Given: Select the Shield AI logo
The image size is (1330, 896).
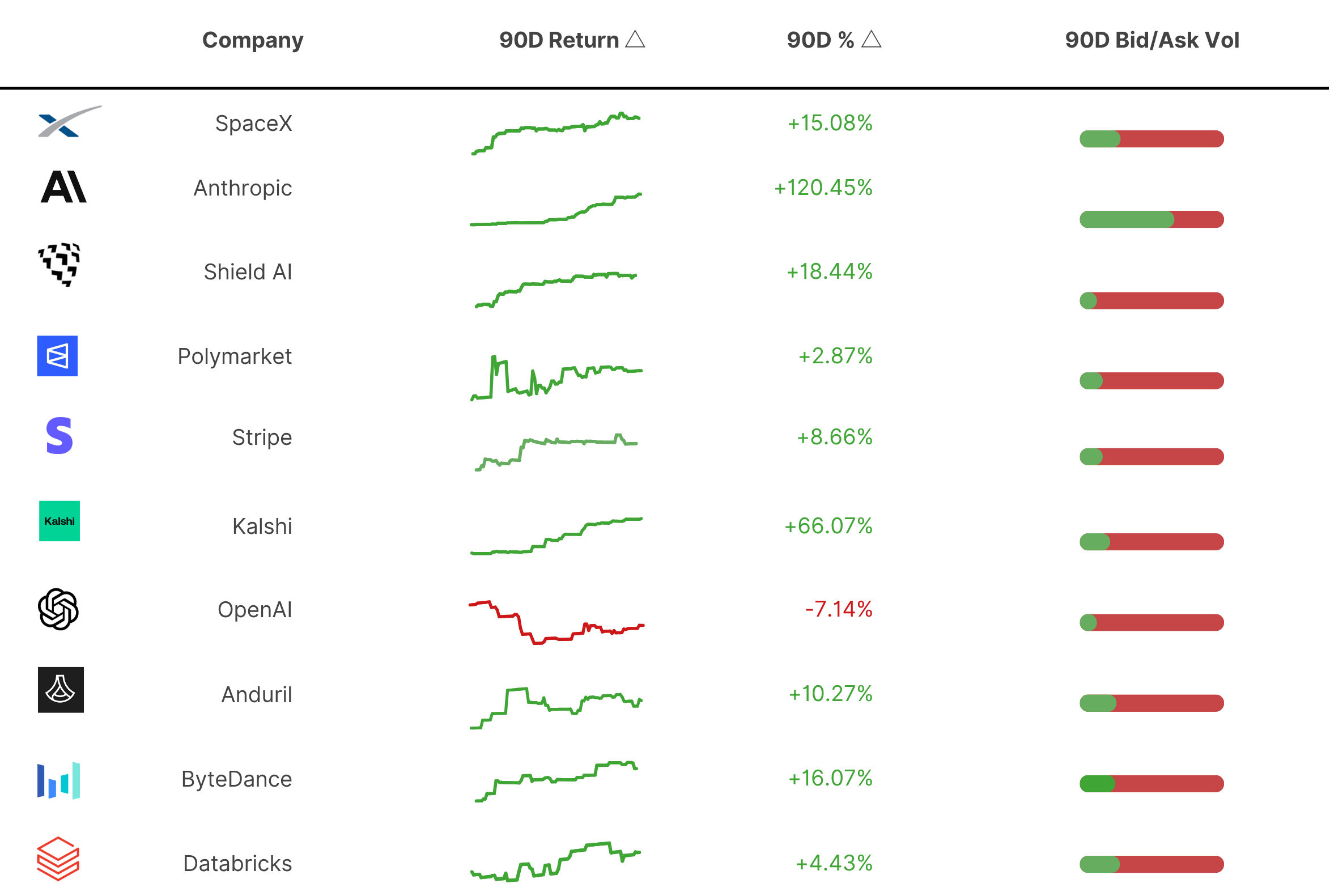Looking at the screenshot, I should [60, 265].
